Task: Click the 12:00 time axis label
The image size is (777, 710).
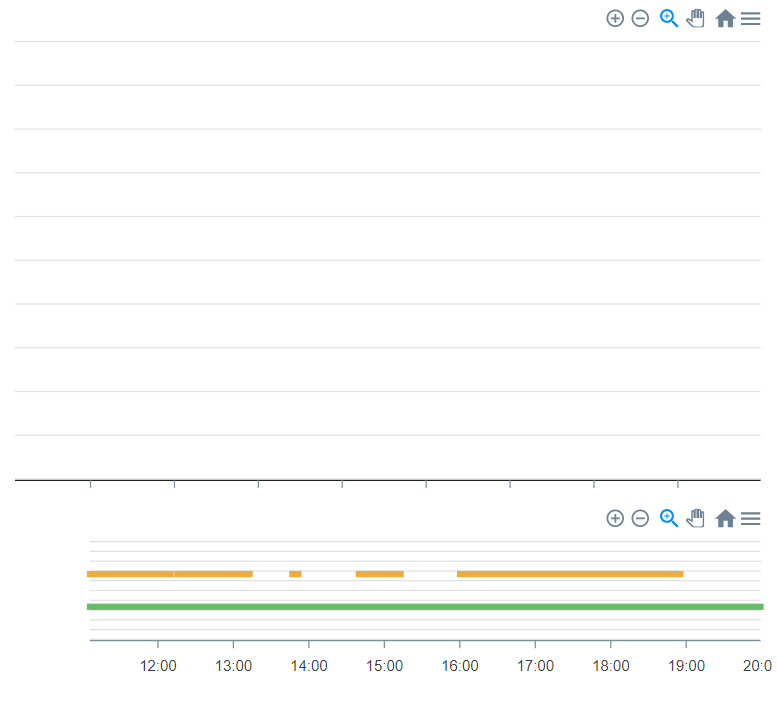Action: pos(158,666)
